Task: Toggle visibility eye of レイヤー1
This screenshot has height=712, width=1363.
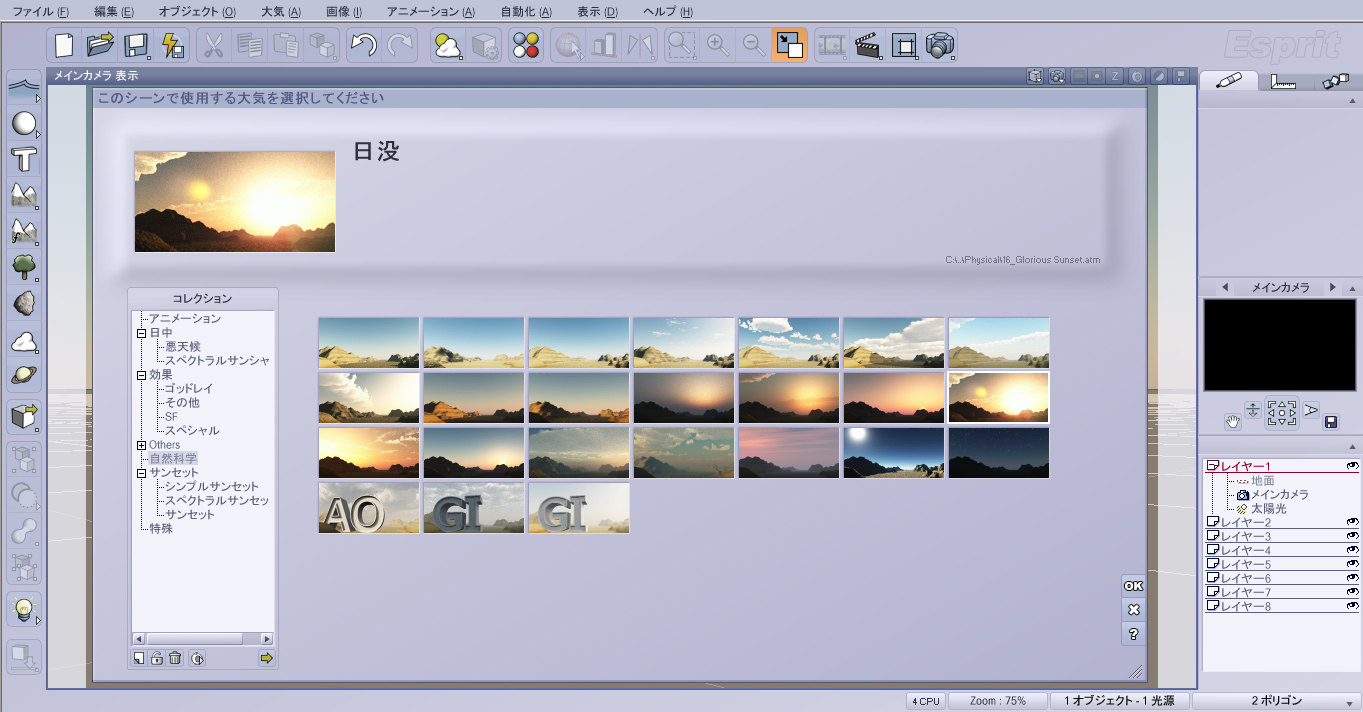Action: coord(1352,466)
